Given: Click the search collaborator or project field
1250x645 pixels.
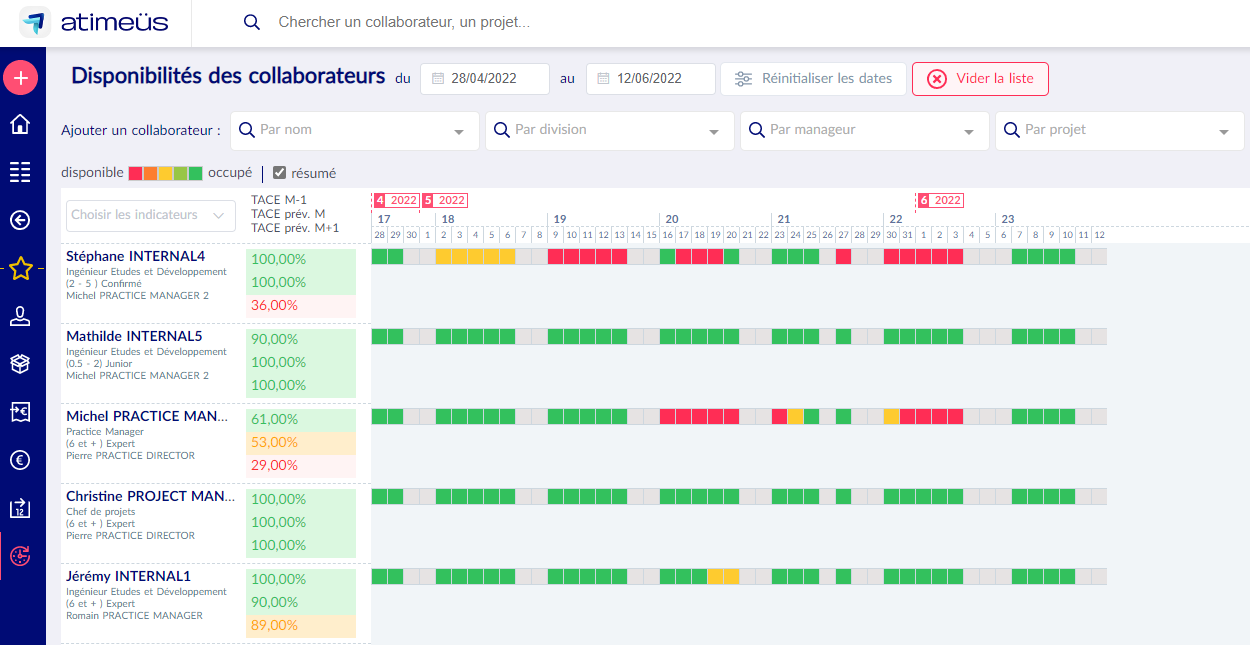Looking at the screenshot, I should [405, 22].
